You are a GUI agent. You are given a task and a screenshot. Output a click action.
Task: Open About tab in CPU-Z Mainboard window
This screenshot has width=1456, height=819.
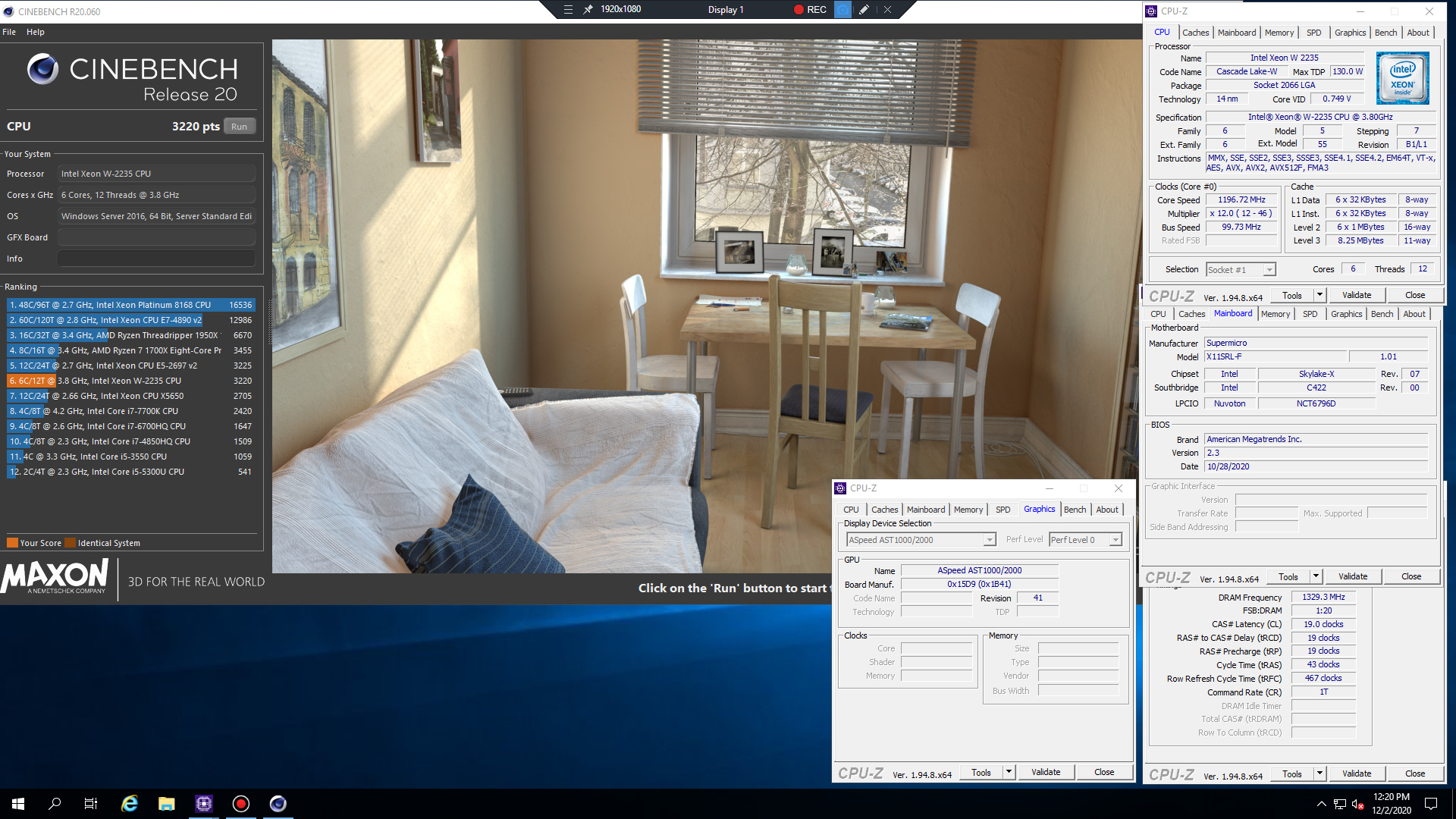coord(1414,314)
